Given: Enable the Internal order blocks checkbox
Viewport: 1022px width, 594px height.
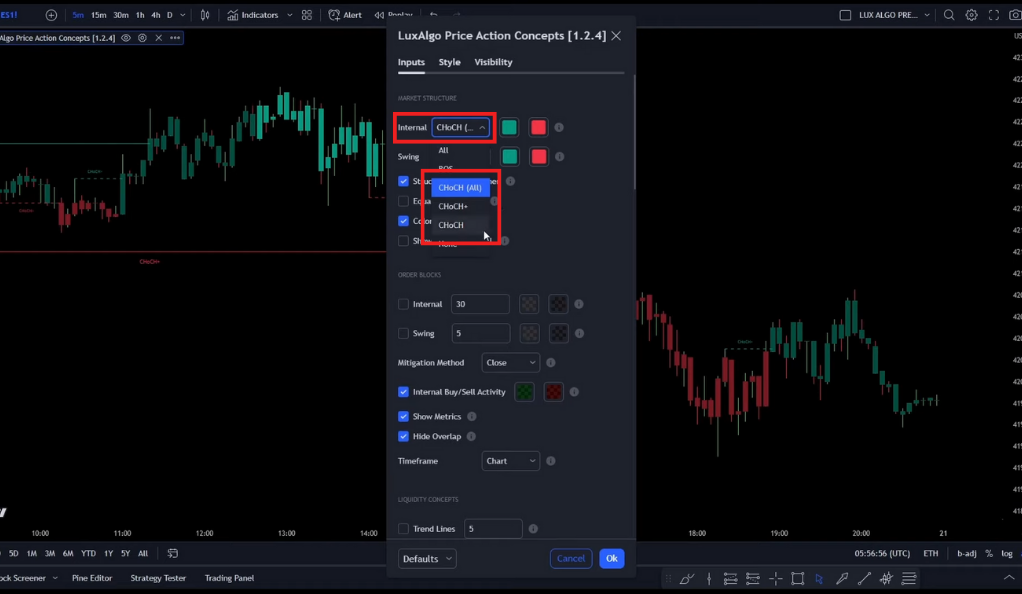Looking at the screenshot, I should click(403, 304).
